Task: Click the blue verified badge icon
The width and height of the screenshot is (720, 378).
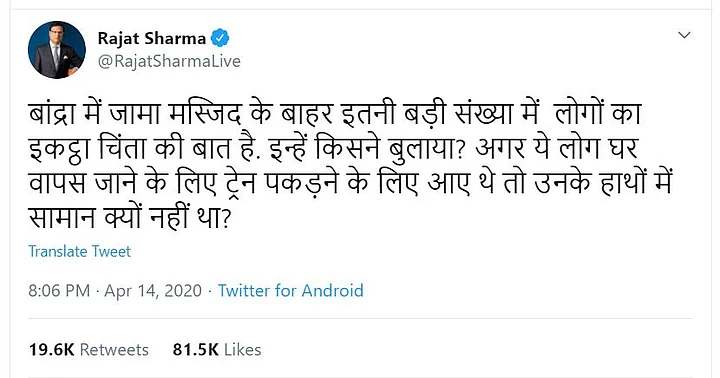Action: tap(220, 38)
